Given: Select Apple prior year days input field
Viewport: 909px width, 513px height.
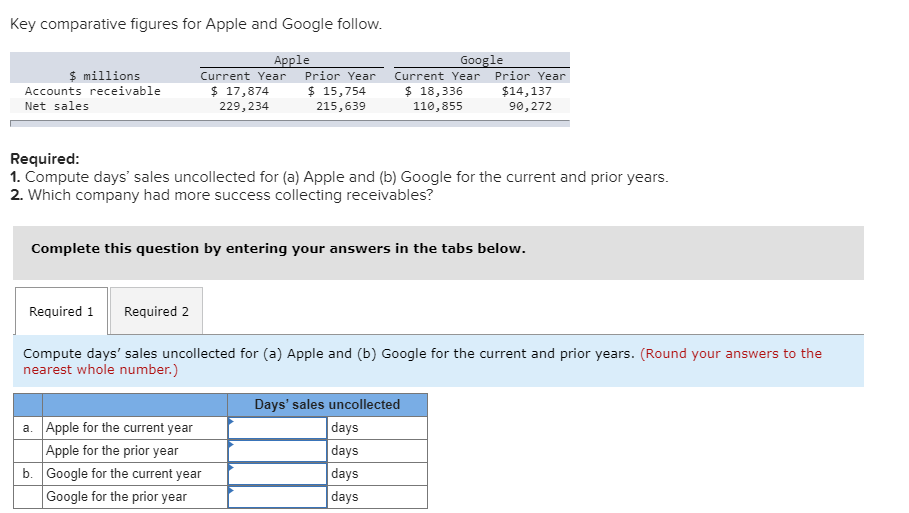Looking at the screenshot, I should click(x=278, y=451).
